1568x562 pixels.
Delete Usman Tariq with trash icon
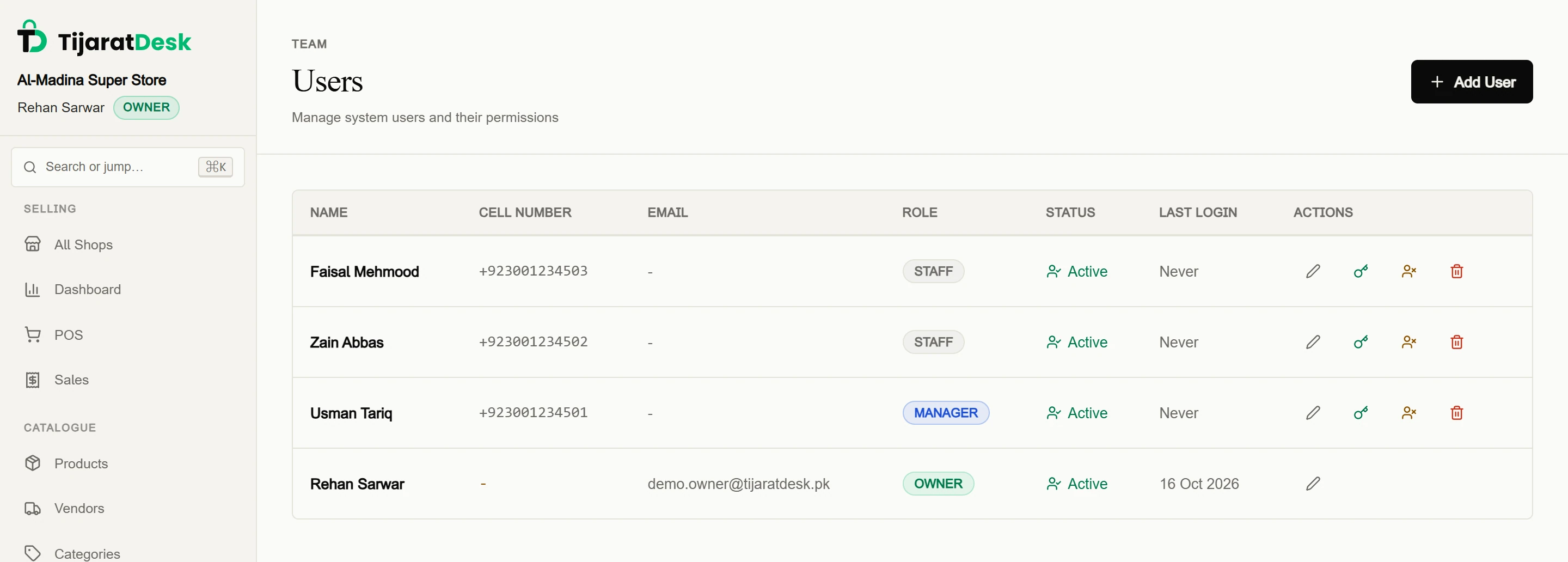[1456, 412]
